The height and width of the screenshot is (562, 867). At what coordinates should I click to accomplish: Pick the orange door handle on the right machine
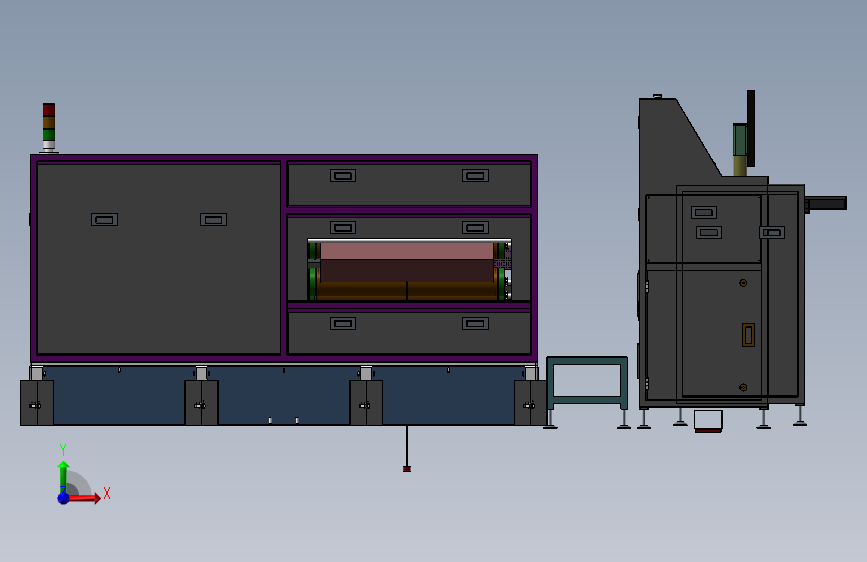pos(748,335)
